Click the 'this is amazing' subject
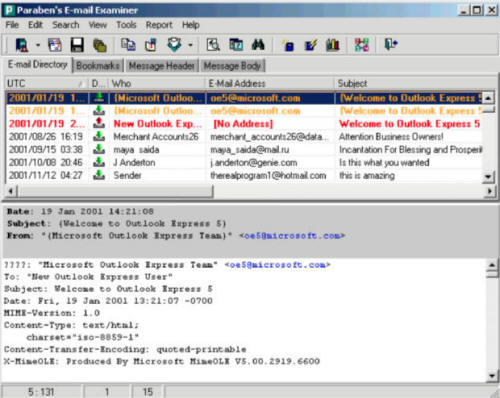500x398 pixels. pos(367,176)
